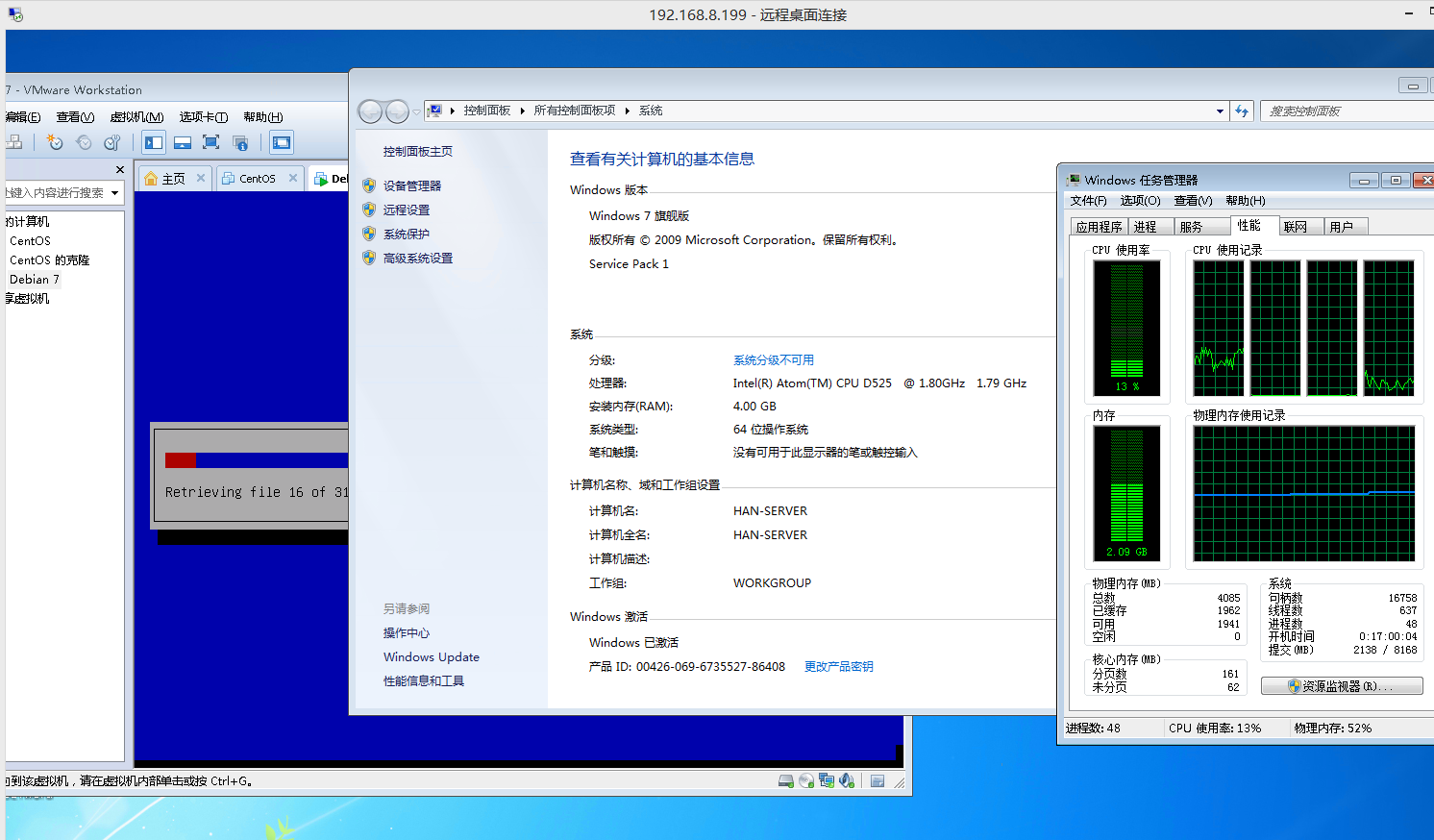Click the 物理内存使用记录 graph
This screenshot has height=840, width=1434.
[1304, 494]
